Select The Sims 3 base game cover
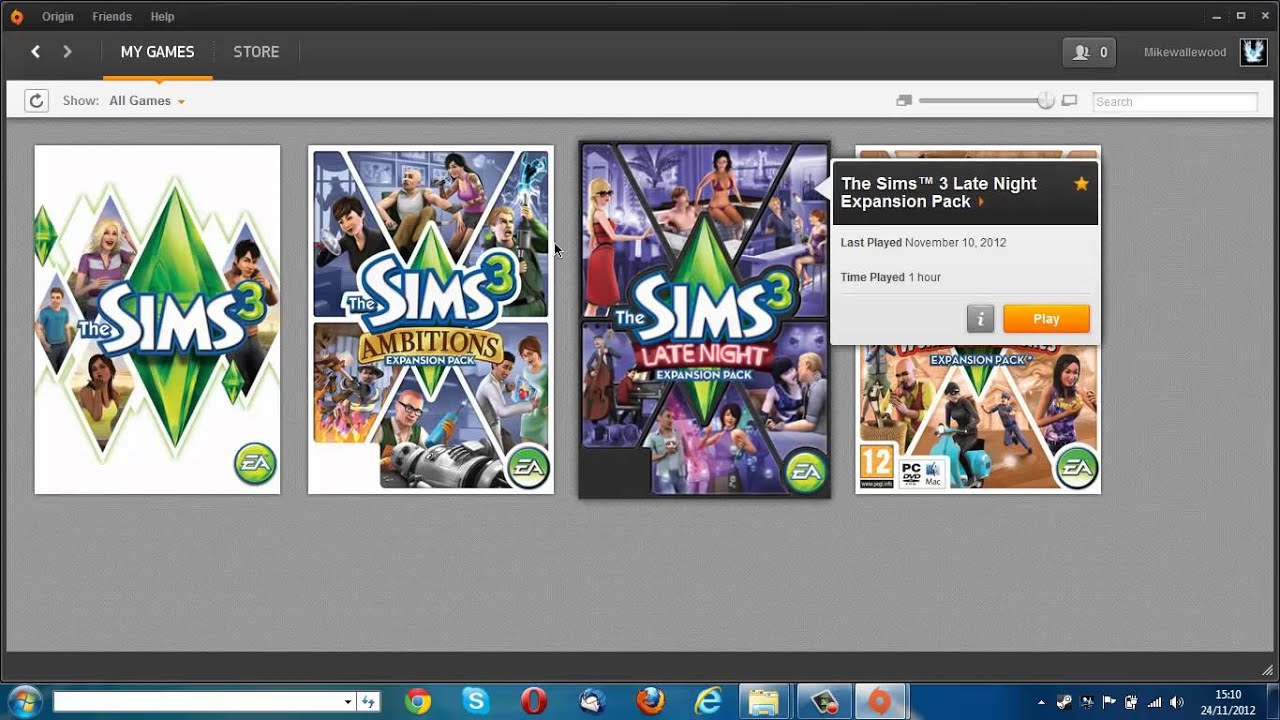1280x720 pixels. point(157,320)
